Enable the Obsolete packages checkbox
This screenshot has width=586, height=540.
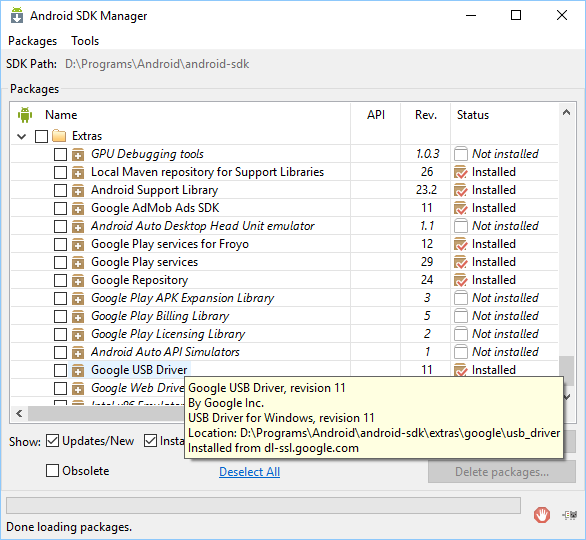click(52, 470)
